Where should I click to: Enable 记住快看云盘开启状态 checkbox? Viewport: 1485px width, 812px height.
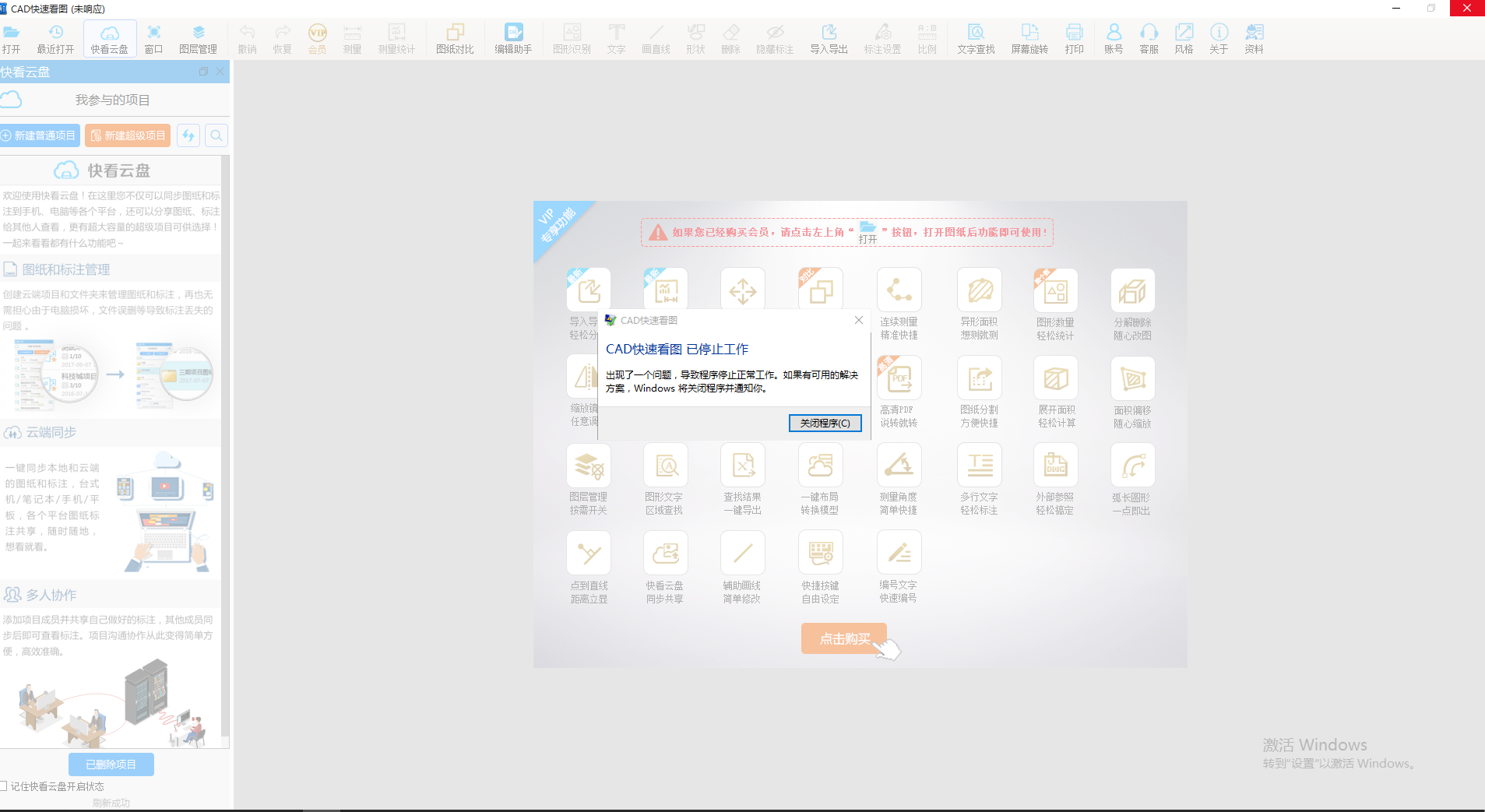pyautogui.click(x=4, y=786)
